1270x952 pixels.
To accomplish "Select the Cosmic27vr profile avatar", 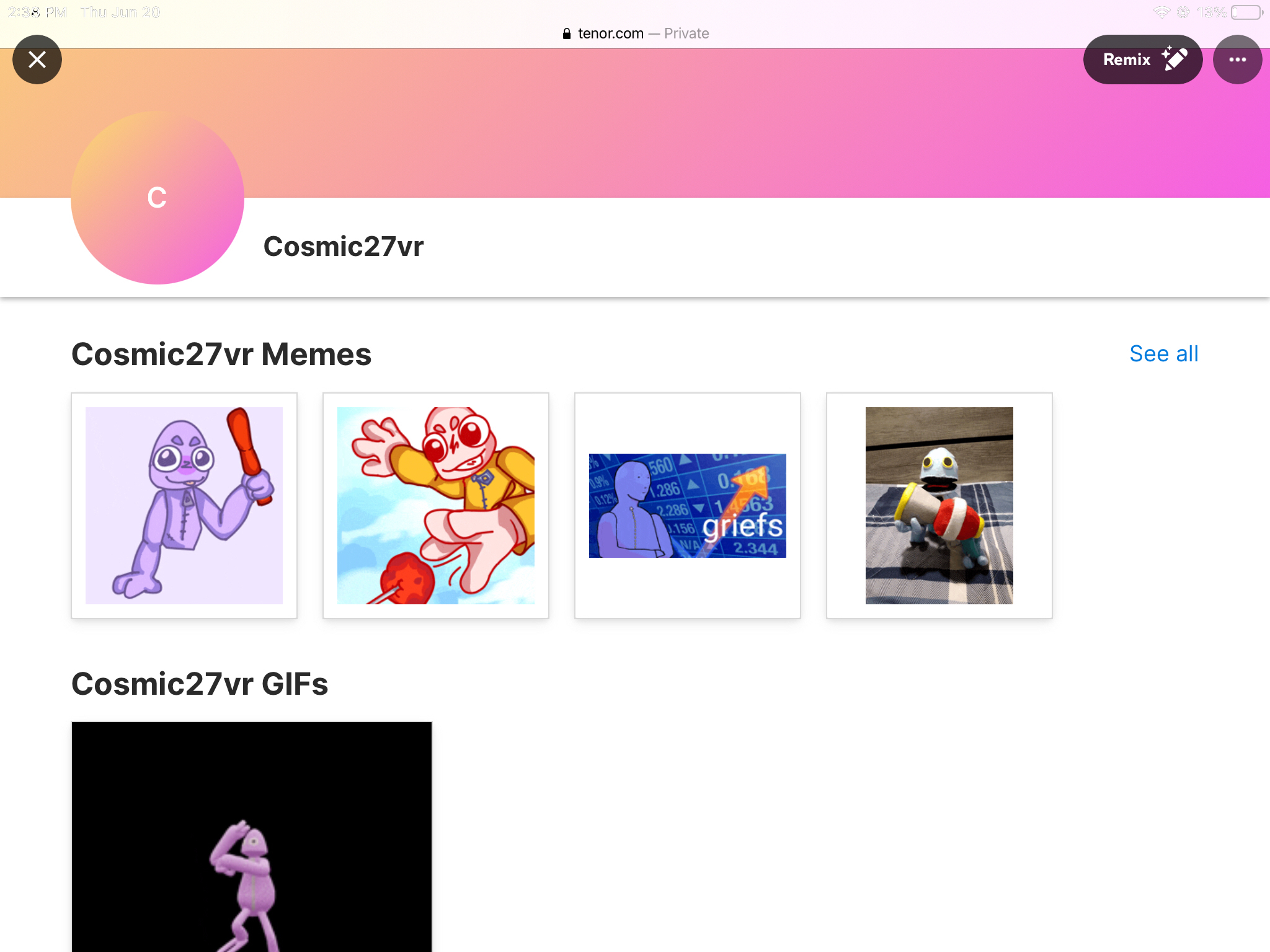I will click(x=158, y=198).
